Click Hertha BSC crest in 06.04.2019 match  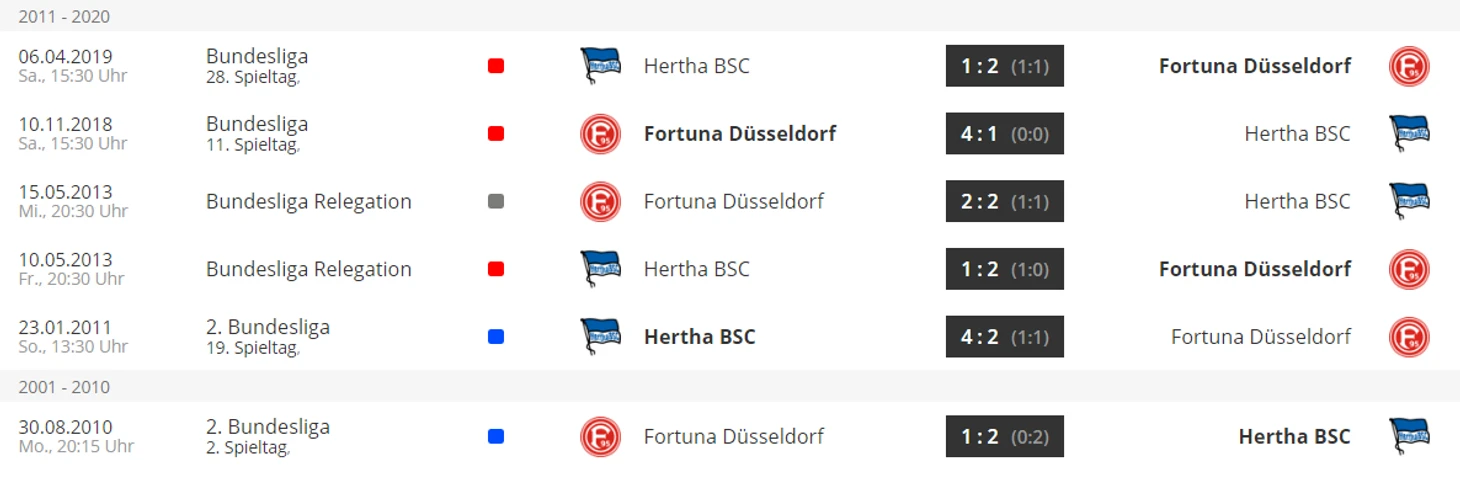pos(600,66)
